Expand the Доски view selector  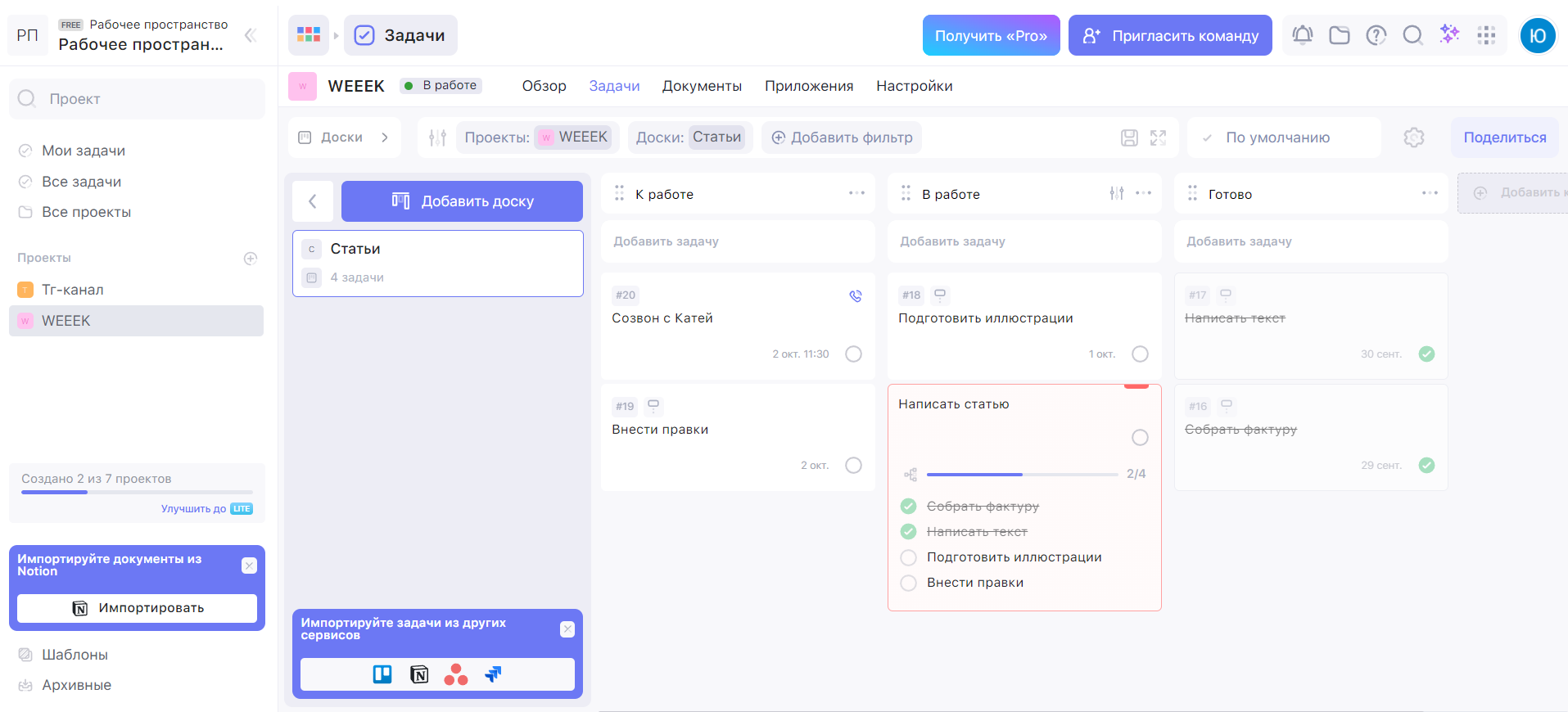pos(345,137)
